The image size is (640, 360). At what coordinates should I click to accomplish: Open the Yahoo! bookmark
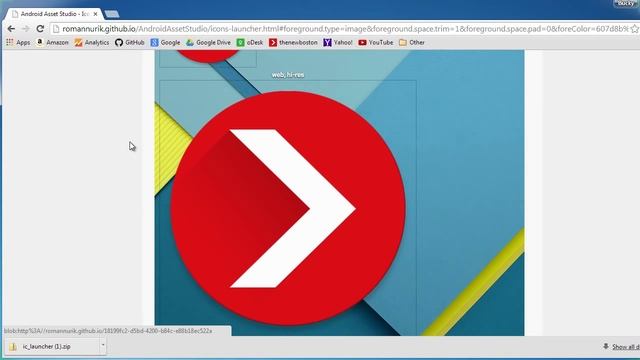pos(338,42)
